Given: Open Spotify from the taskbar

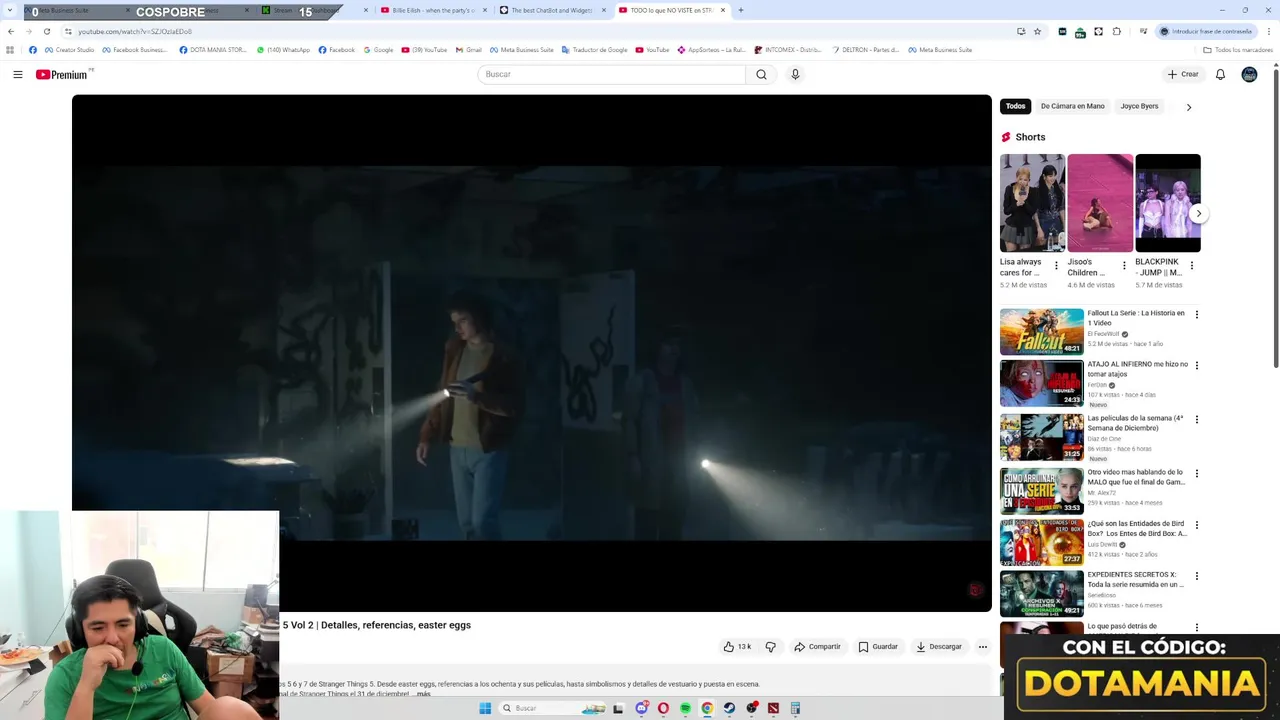Looking at the screenshot, I should pos(685,708).
